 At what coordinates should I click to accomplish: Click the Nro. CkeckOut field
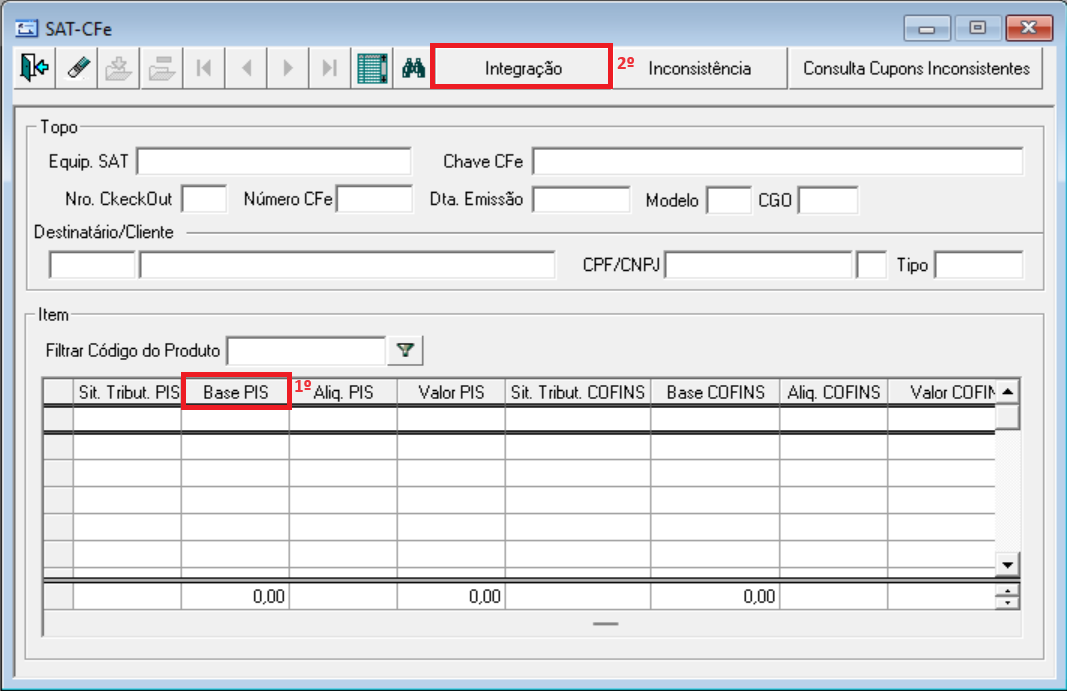click(x=204, y=199)
